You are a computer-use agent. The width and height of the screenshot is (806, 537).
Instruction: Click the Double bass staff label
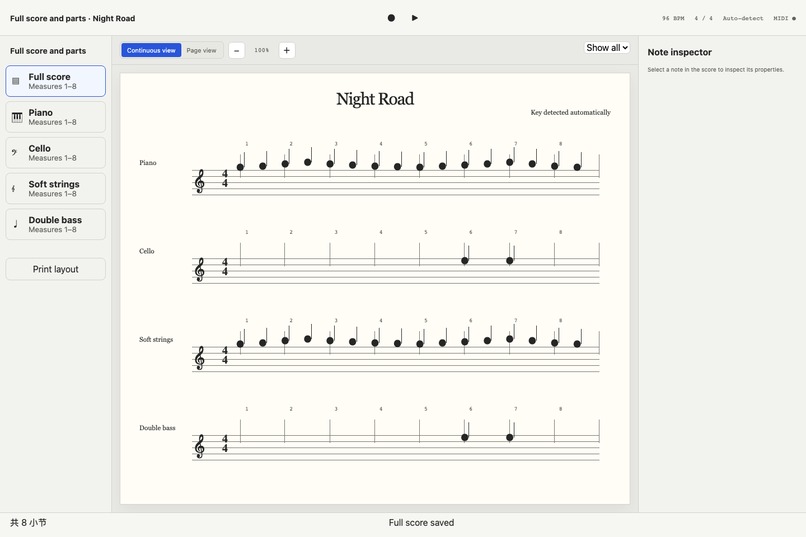pyautogui.click(x=157, y=428)
